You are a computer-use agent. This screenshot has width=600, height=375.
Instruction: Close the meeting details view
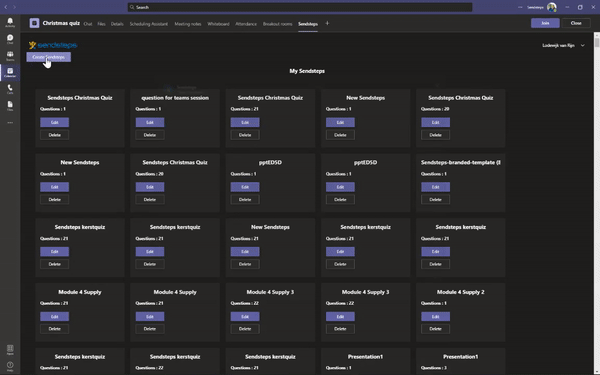pyautogui.click(x=576, y=23)
